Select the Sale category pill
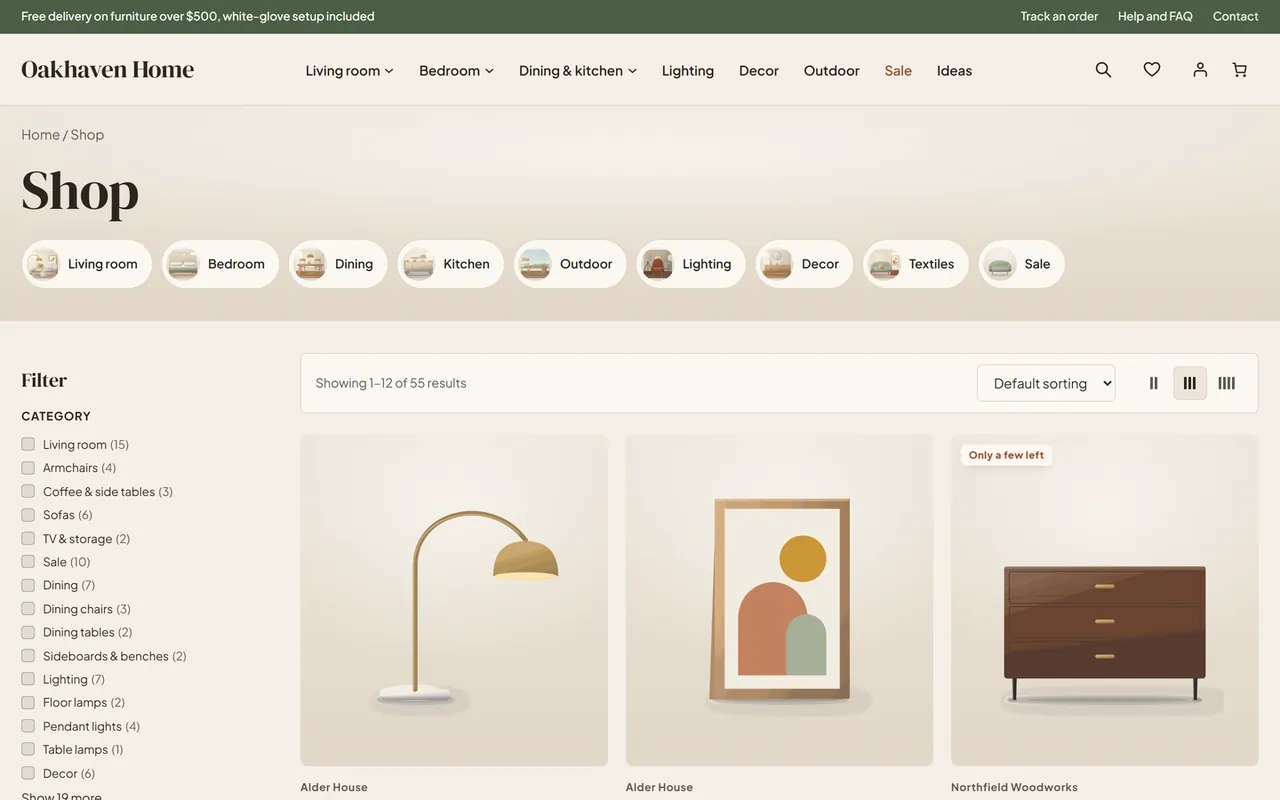1280x800 pixels. point(1022,264)
